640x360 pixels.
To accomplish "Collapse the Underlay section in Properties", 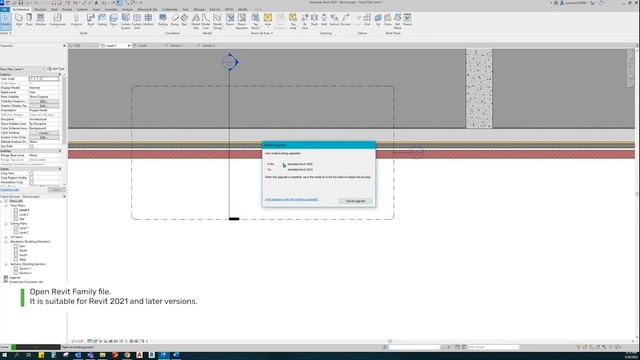I will tap(60, 151).
